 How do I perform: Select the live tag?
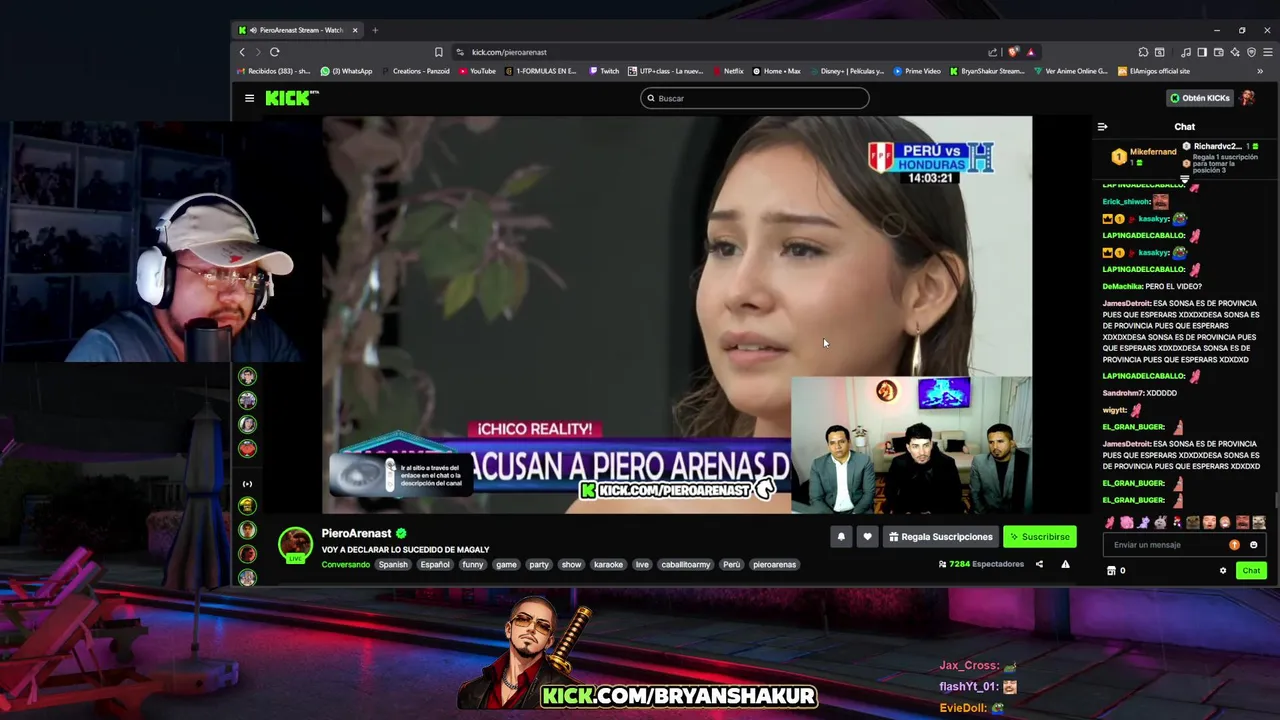[x=642, y=565]
